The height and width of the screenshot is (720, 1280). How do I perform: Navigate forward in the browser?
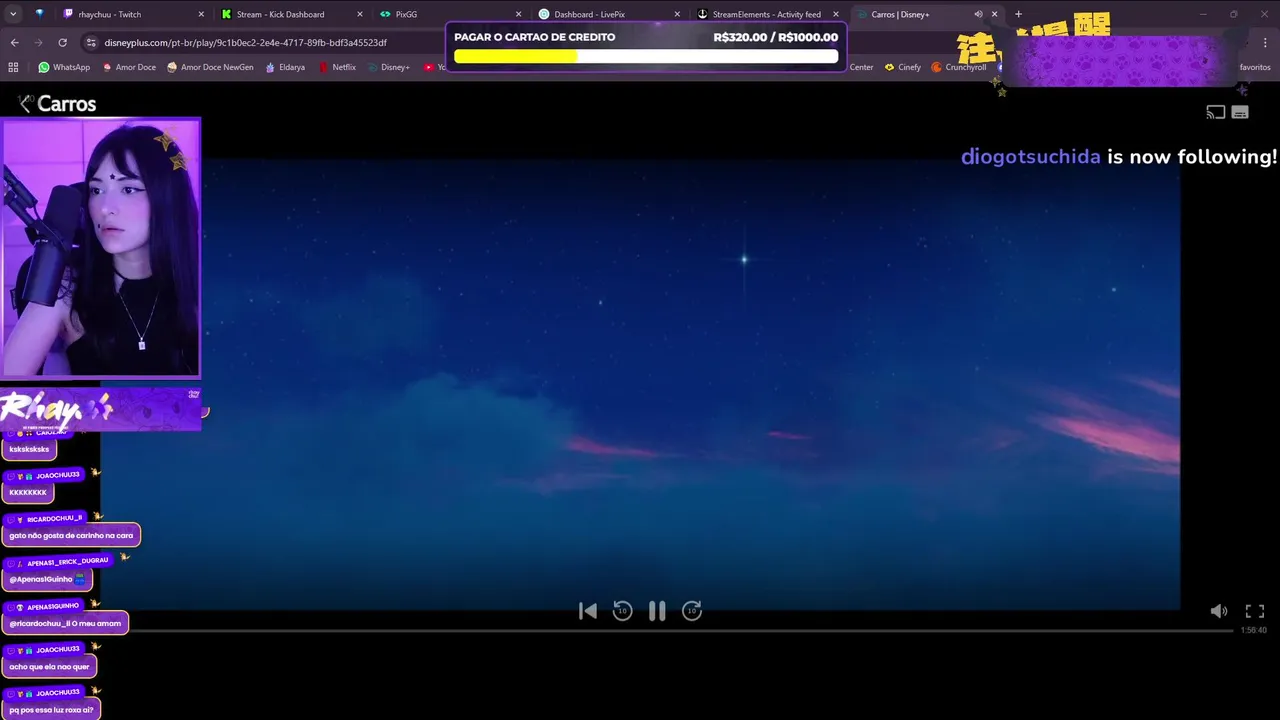click(x=38, y=42)
